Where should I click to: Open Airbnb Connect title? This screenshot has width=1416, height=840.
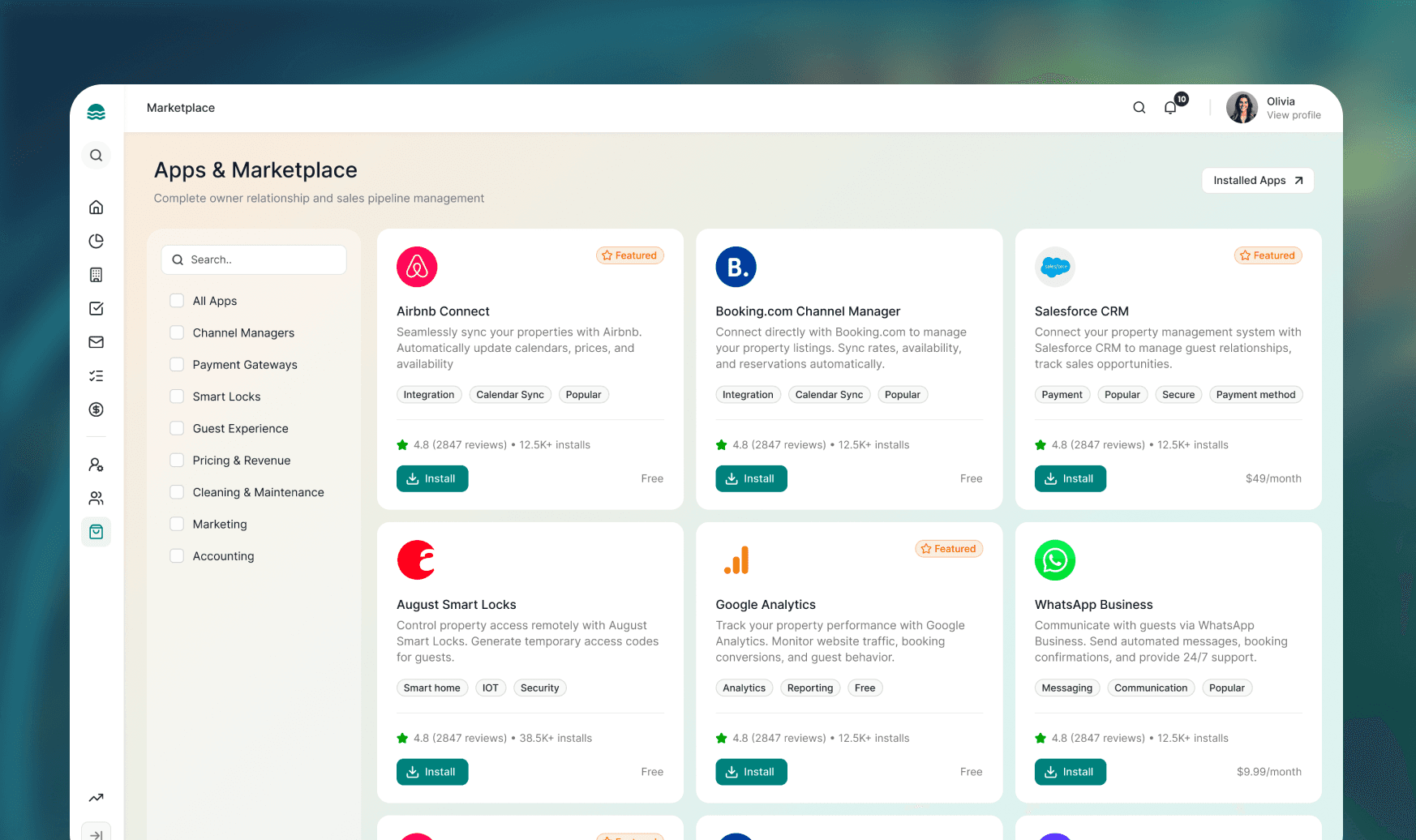click(443, 311)
